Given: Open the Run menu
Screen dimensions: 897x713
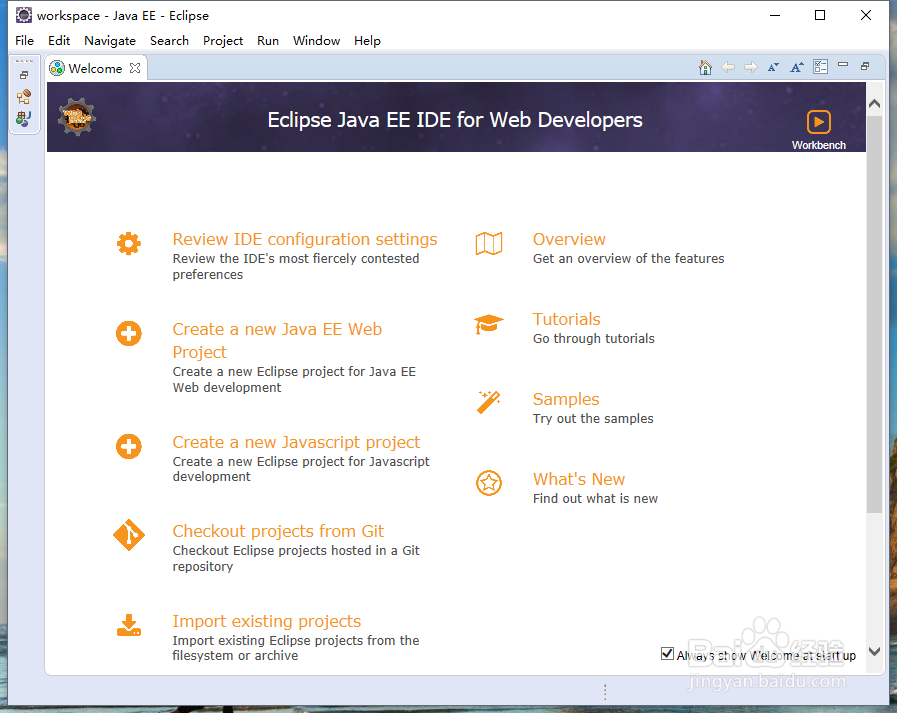Looking at the screenshot, I should click(268, 41).
